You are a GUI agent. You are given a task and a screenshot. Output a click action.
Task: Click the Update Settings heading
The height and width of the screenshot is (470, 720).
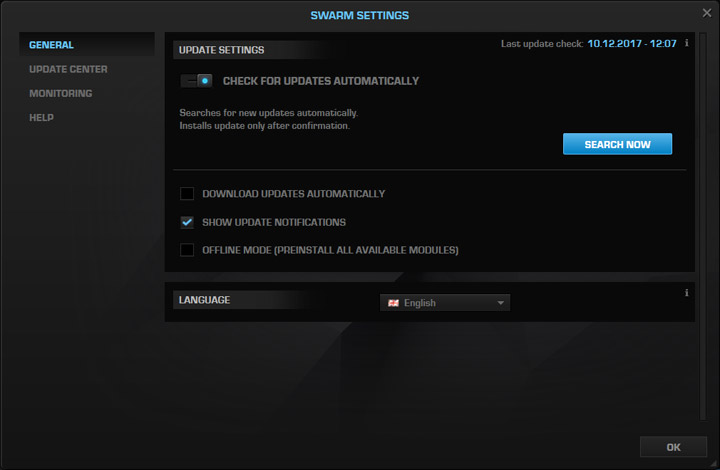tap(221, 50)
